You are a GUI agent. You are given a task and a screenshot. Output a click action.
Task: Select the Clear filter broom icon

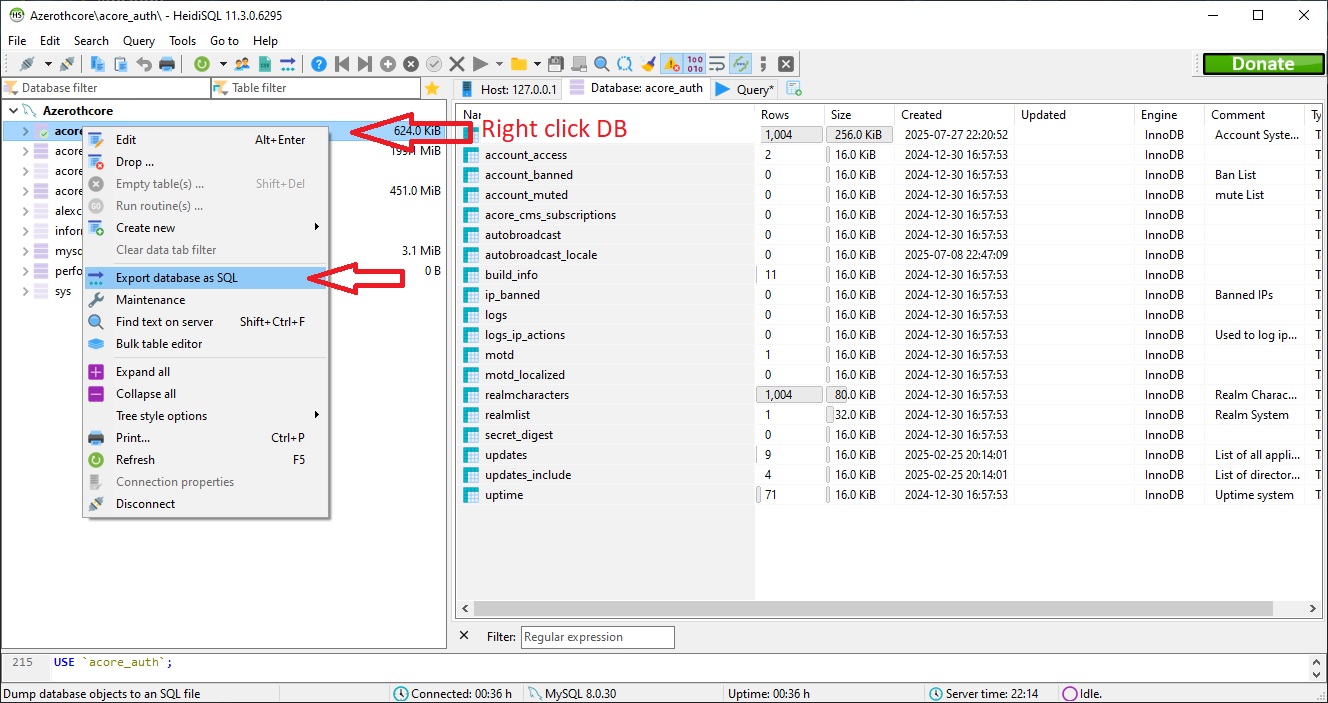point(649,63)
